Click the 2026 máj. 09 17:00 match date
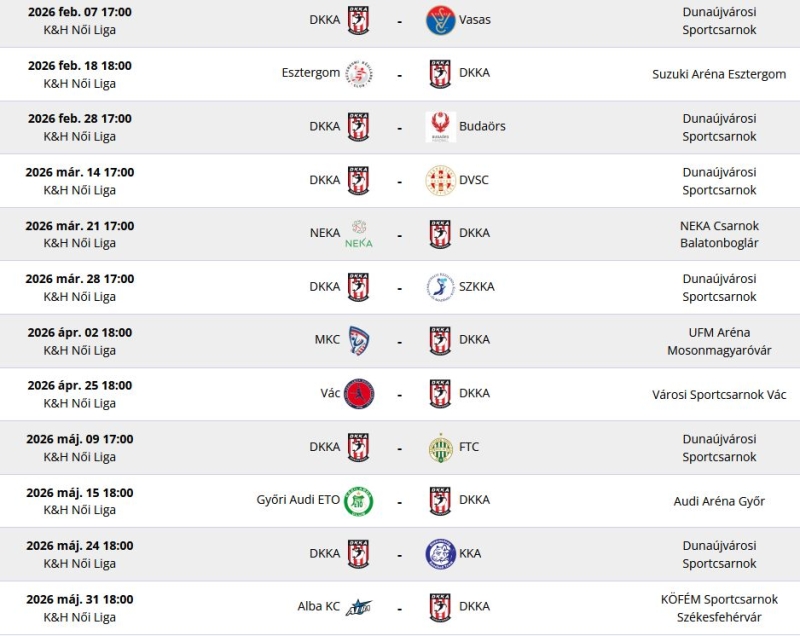Screen dimensions: 800x636 [80, 439]
